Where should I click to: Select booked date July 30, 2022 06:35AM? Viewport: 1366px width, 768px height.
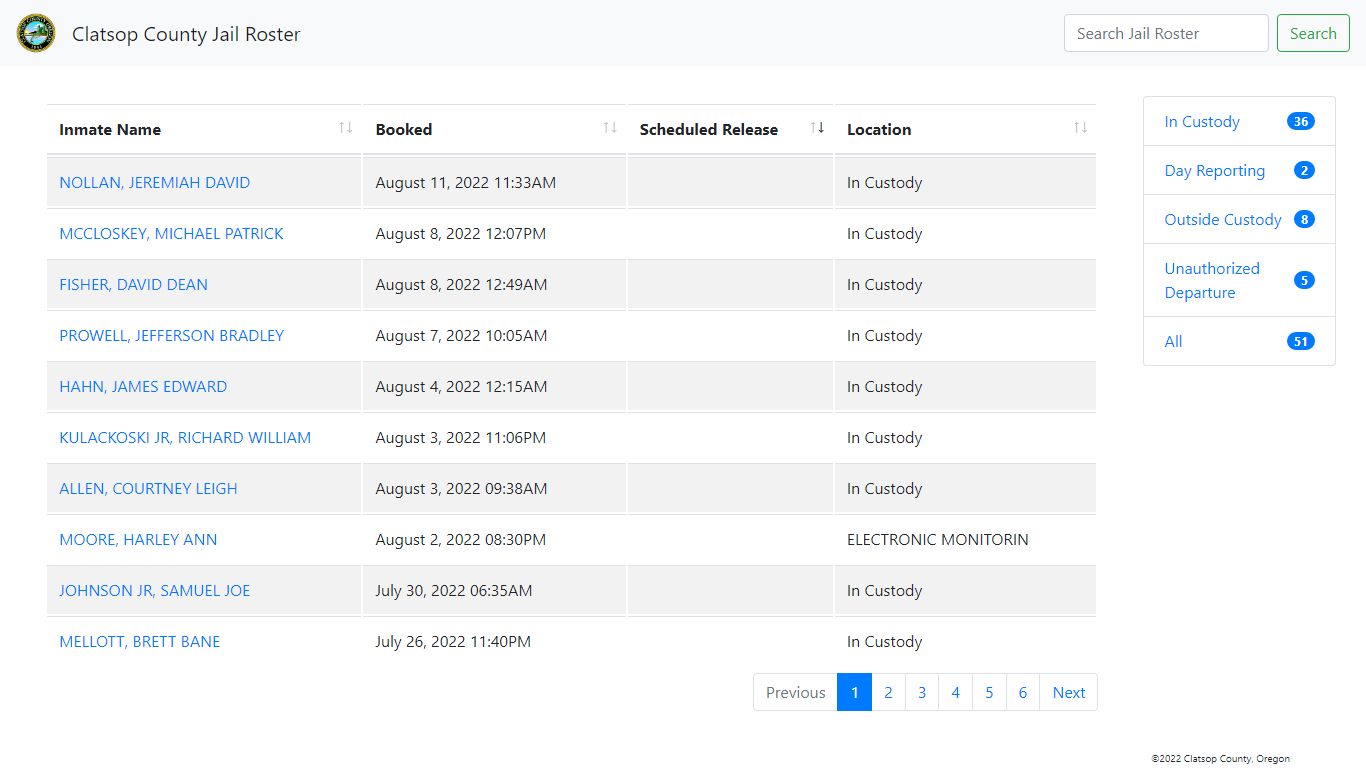[x=454, y=591]
